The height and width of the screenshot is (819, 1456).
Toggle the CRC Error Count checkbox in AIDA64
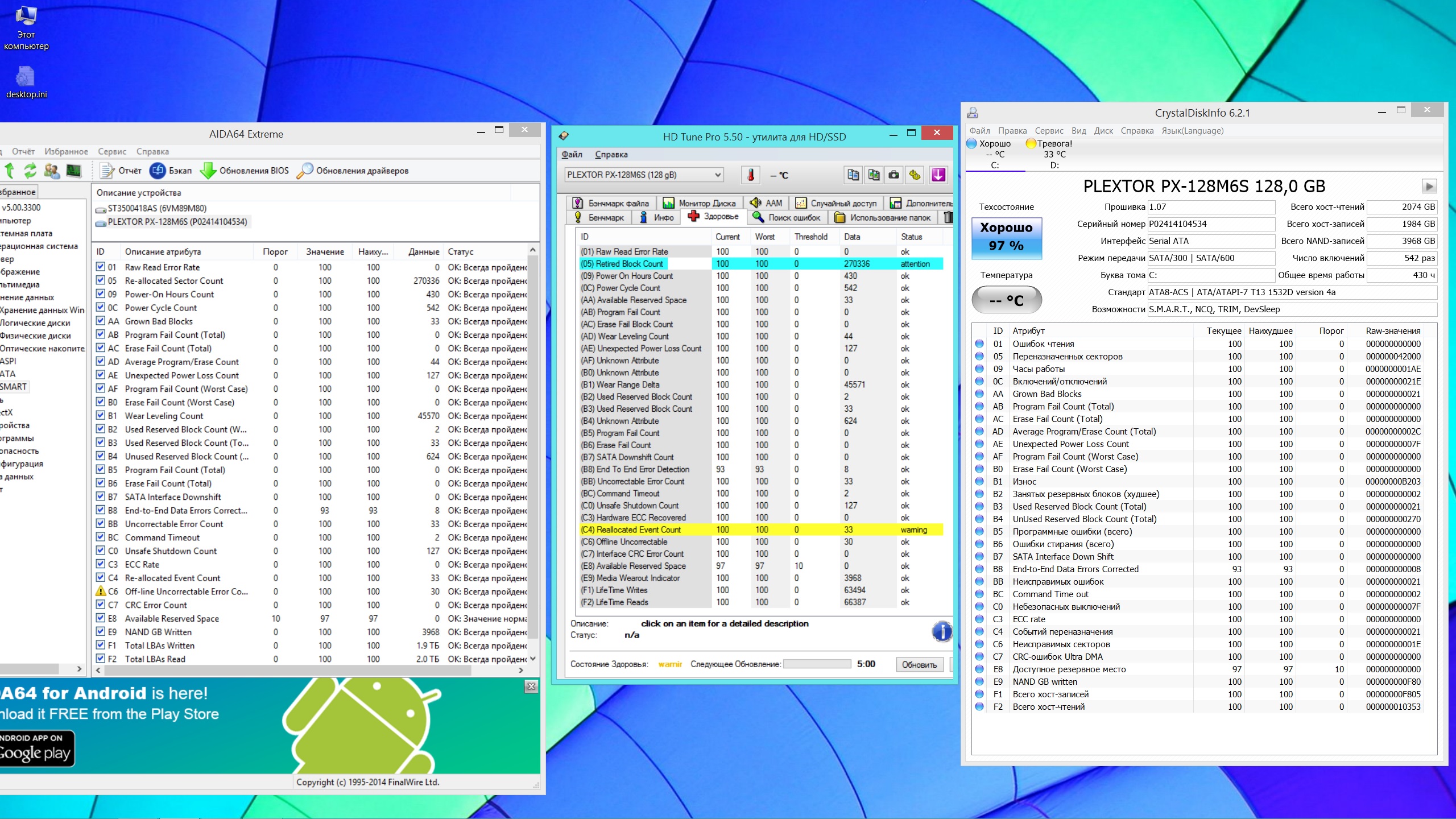point(101,605)
